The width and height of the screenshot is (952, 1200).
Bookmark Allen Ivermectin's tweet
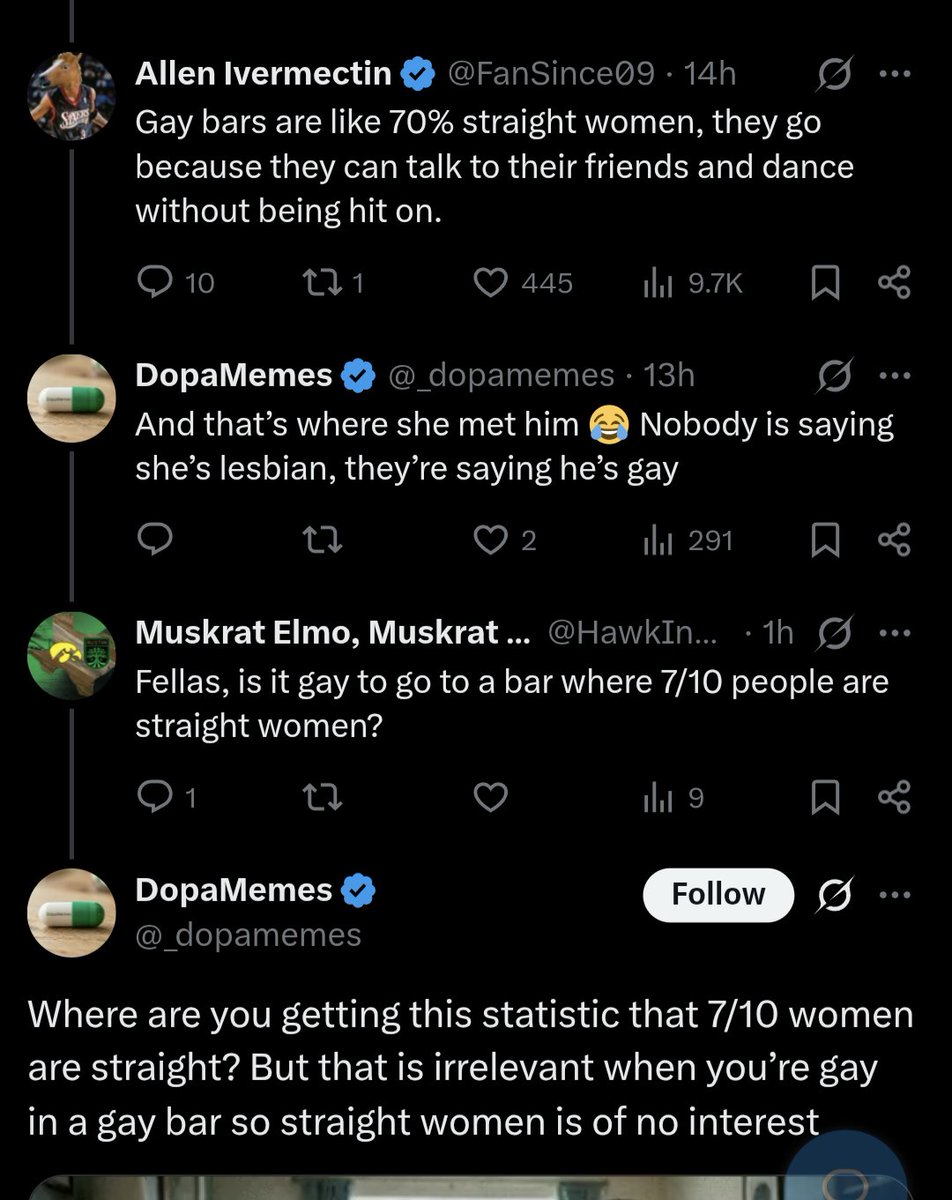[822, 284]
